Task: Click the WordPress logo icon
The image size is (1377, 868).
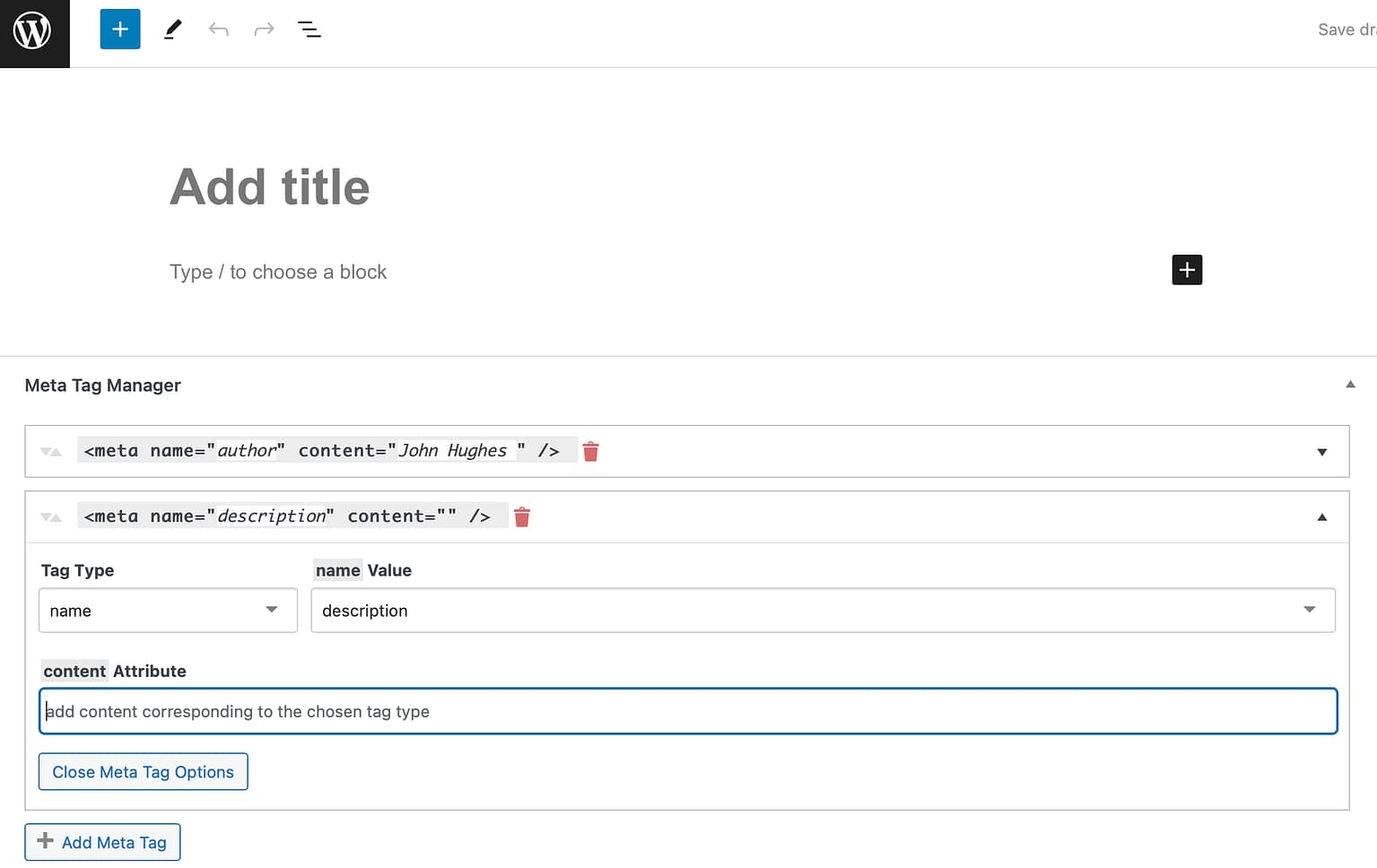Action: [x=34, y=29]
